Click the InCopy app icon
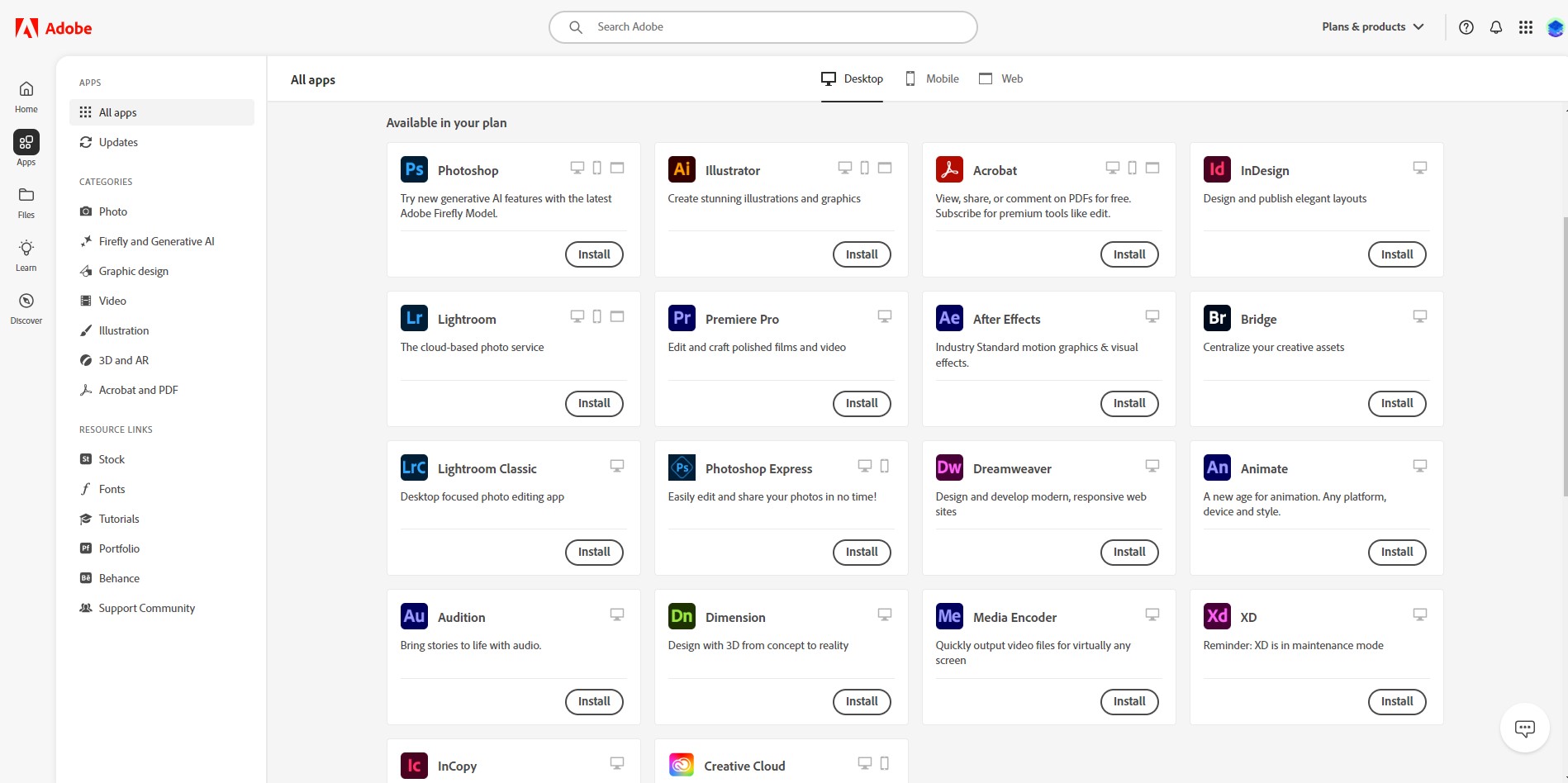The image size is (1568, 783). pyautogui.click(x=414, y=766)
